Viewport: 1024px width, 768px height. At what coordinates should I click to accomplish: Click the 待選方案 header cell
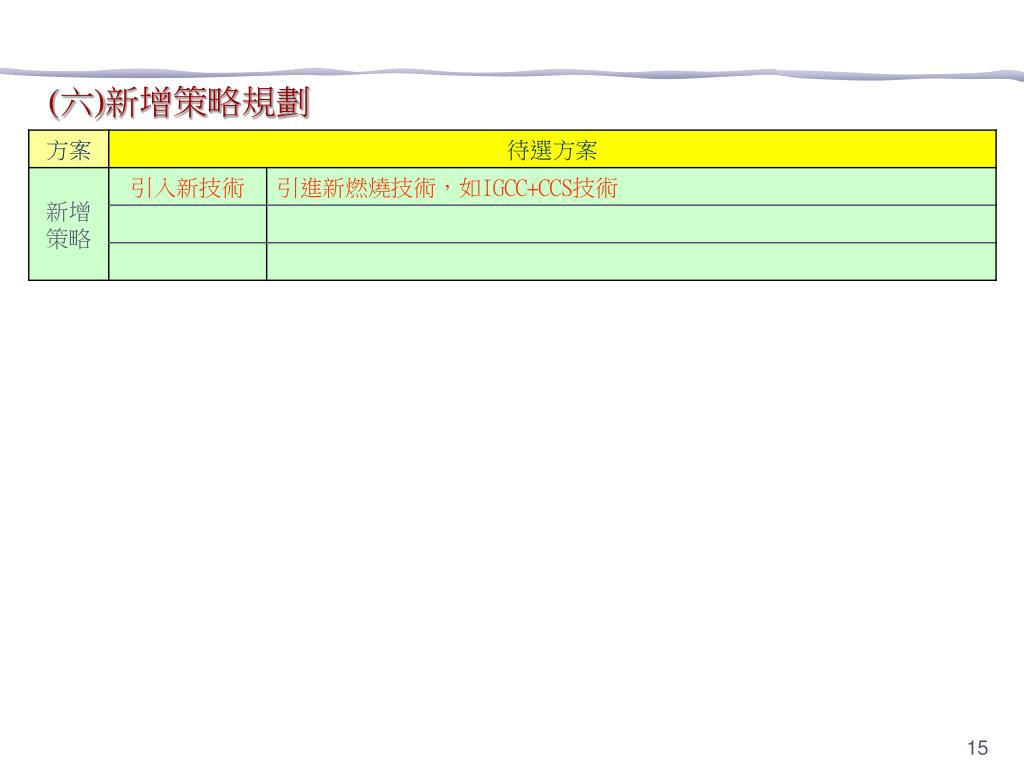552,150
